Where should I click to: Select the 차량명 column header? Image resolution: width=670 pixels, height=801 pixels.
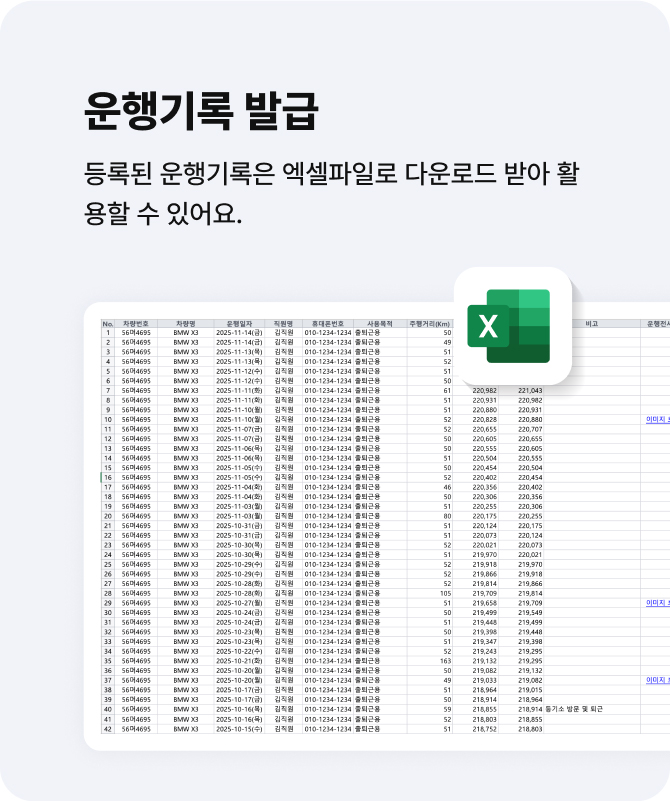point(186,324)
